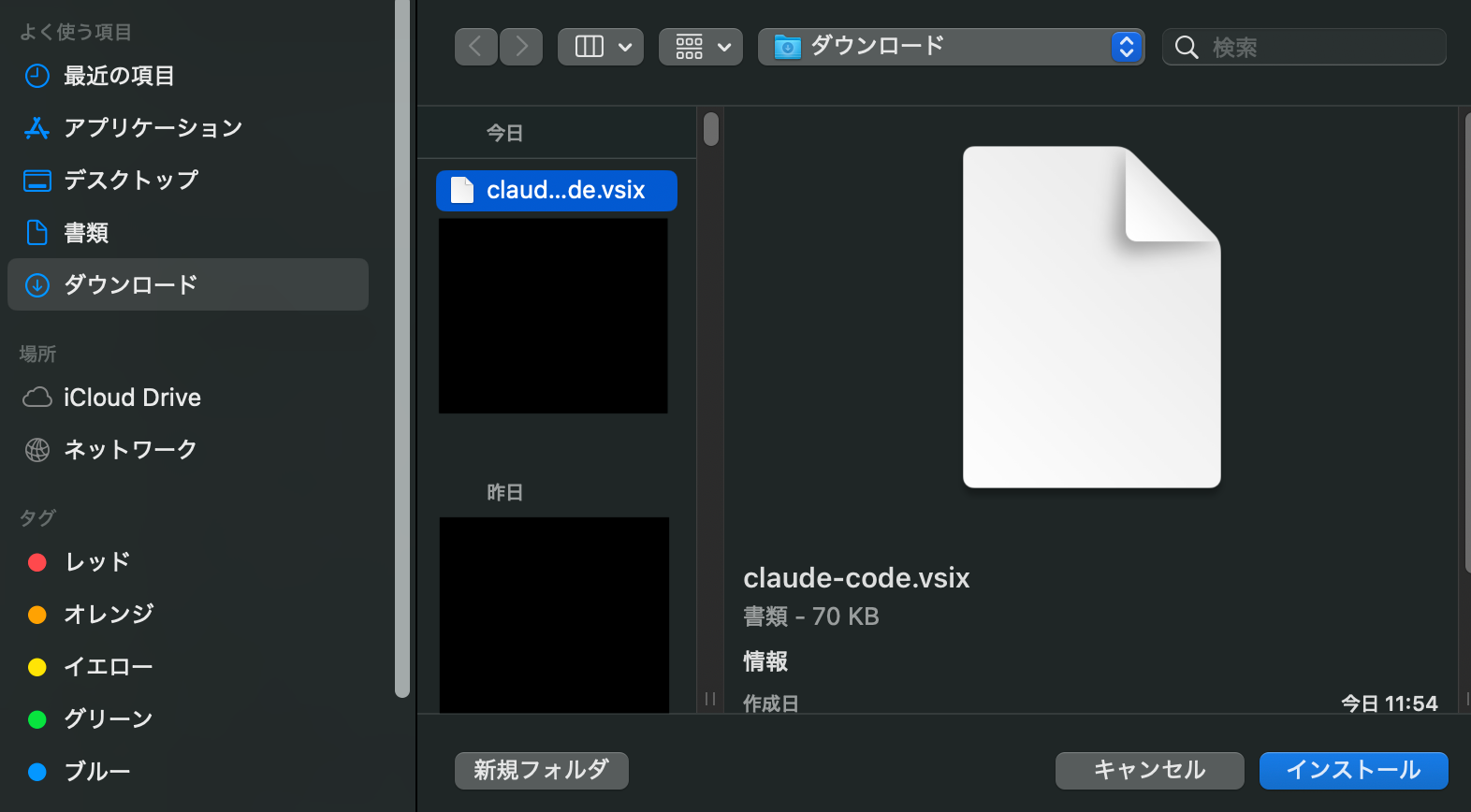This screenshot has width=1471, height=812.
Task: Click the 昨日 group header
Action: [x=504, y=492]
